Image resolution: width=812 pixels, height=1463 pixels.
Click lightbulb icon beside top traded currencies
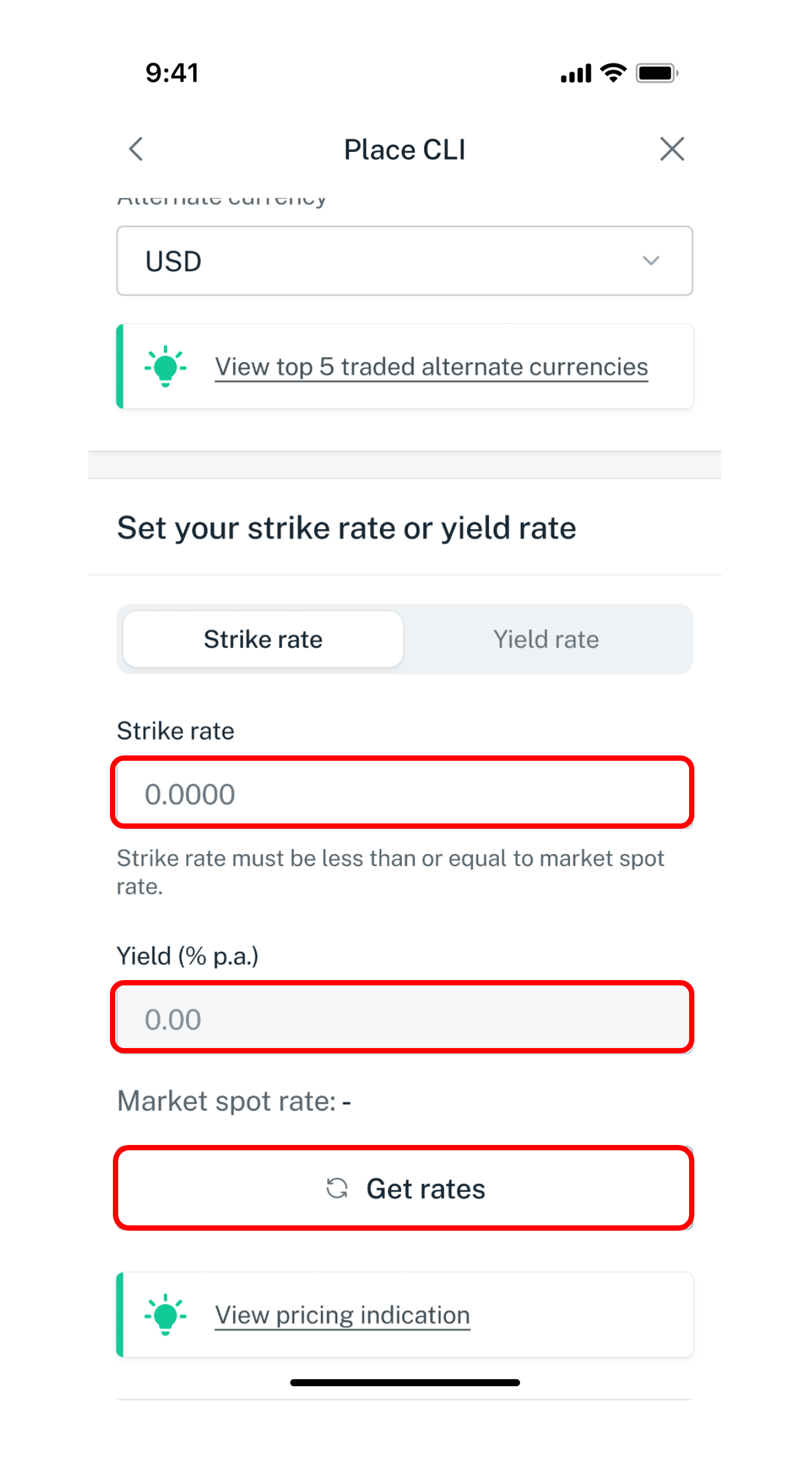[x=165, y=366]
